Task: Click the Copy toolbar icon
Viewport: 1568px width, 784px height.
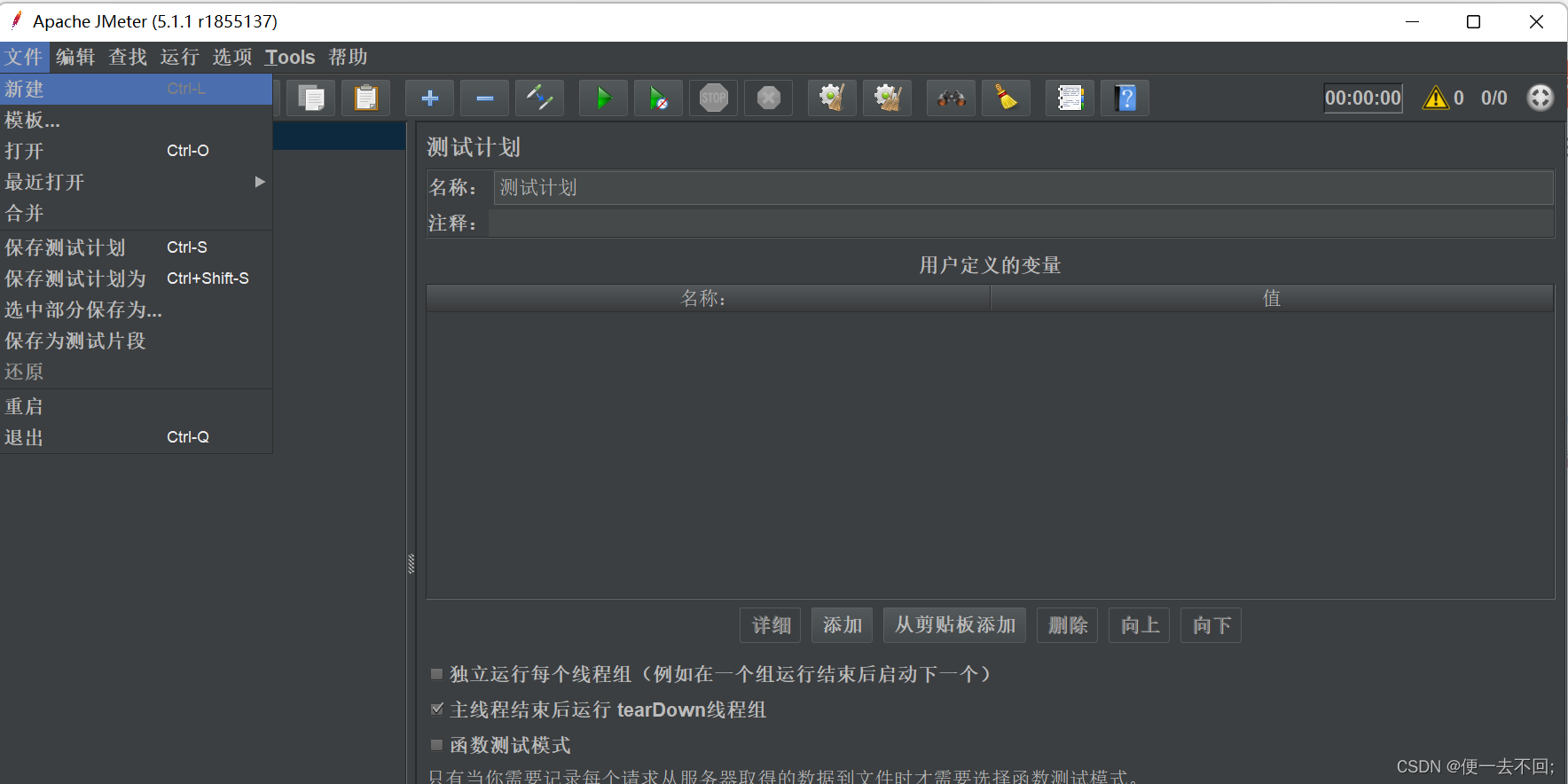Action: [311, 98]
